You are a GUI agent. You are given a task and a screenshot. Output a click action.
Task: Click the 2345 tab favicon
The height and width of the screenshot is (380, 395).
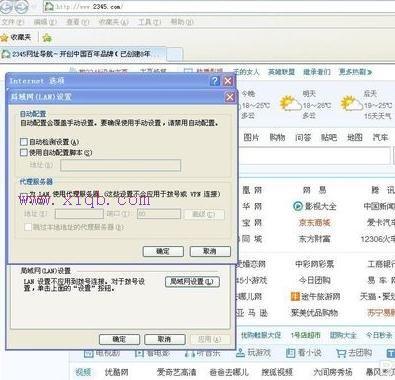pyautogui.click(x=6, y=54)
